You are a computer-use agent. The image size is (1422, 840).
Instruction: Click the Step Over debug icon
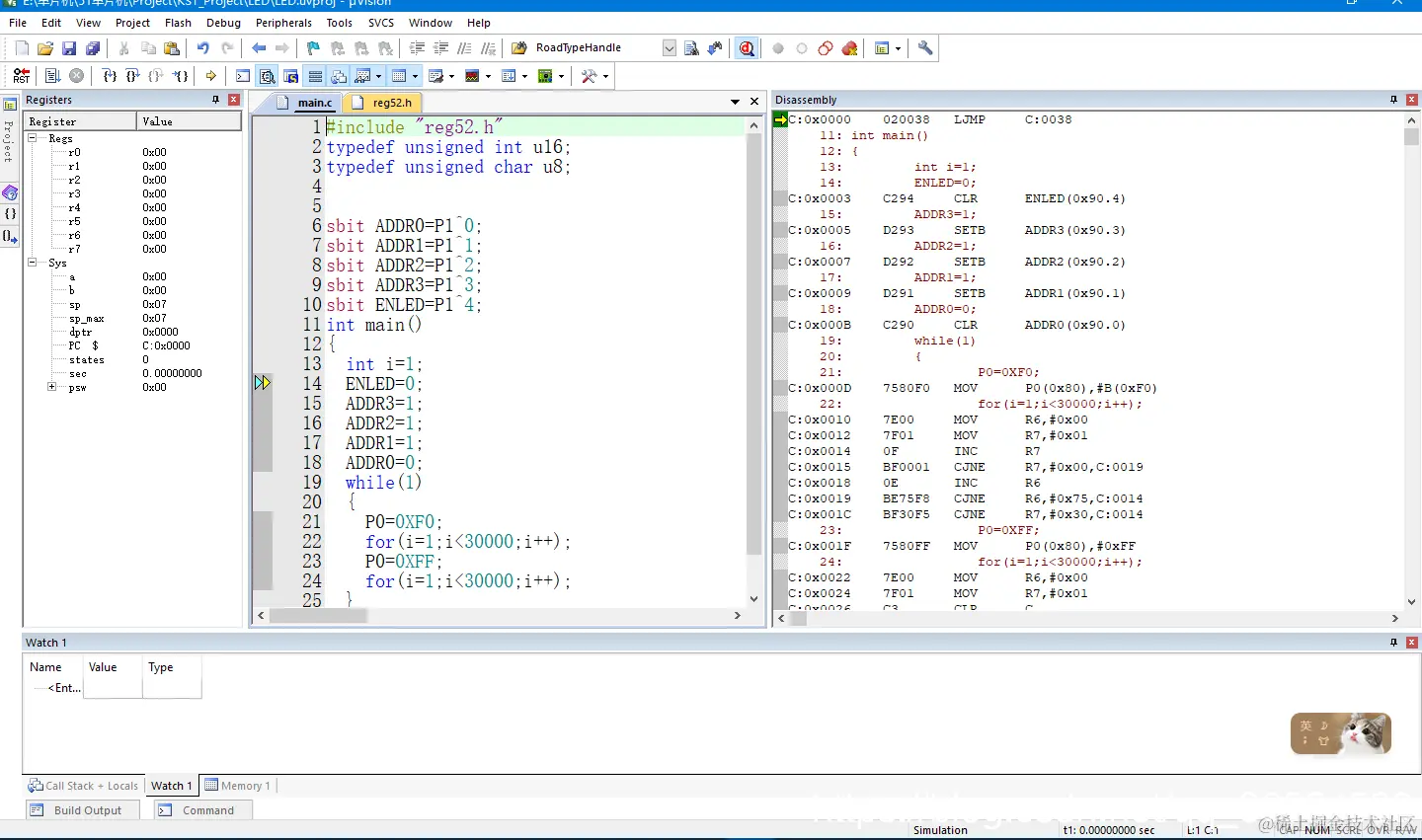coord(132,76)
